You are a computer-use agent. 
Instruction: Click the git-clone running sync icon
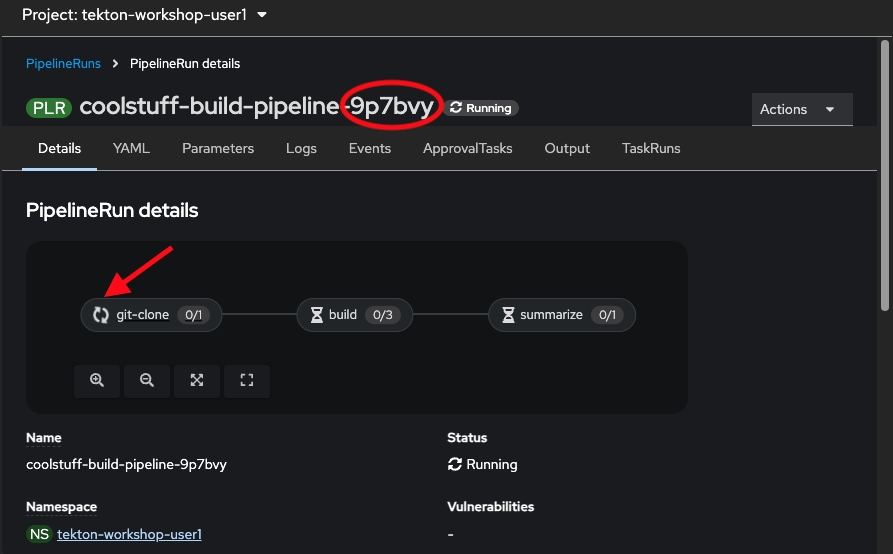tap(101, 315)
